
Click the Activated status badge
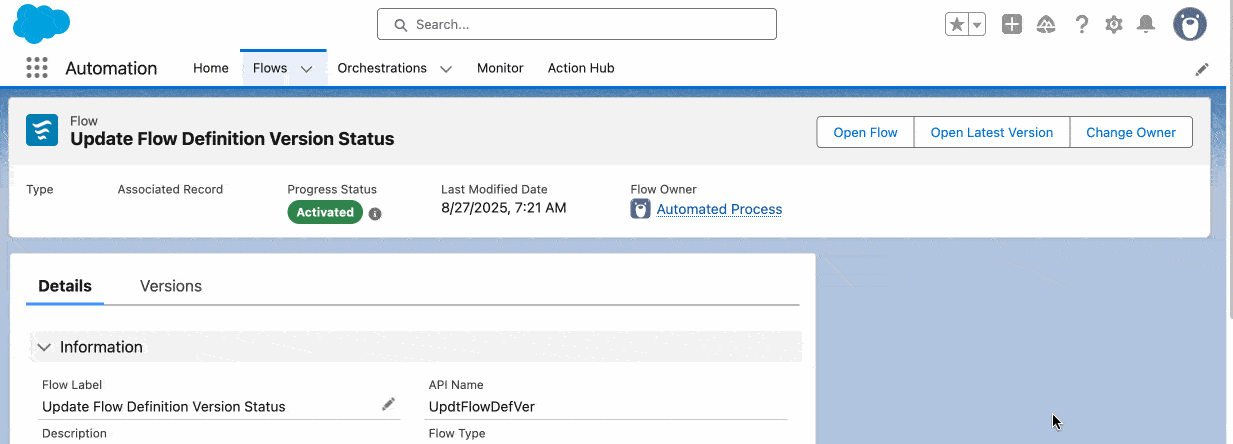(x=325, y=212)
